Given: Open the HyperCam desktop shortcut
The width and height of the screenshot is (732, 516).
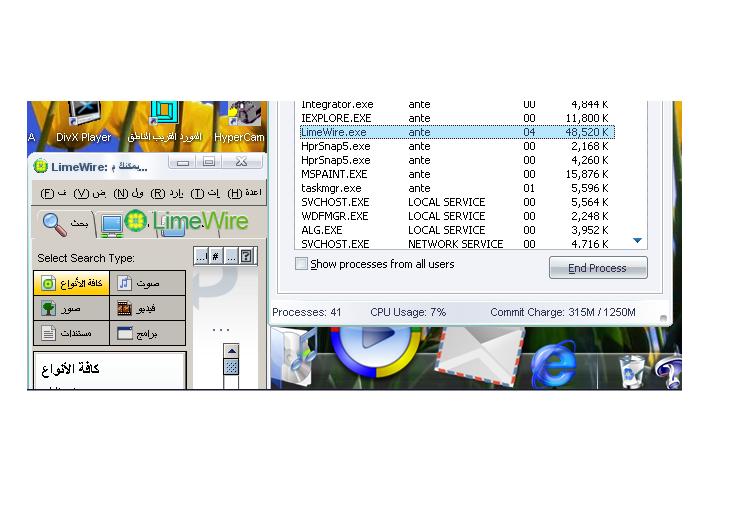Looking at the screenshot, I should (x=239, y=122).
